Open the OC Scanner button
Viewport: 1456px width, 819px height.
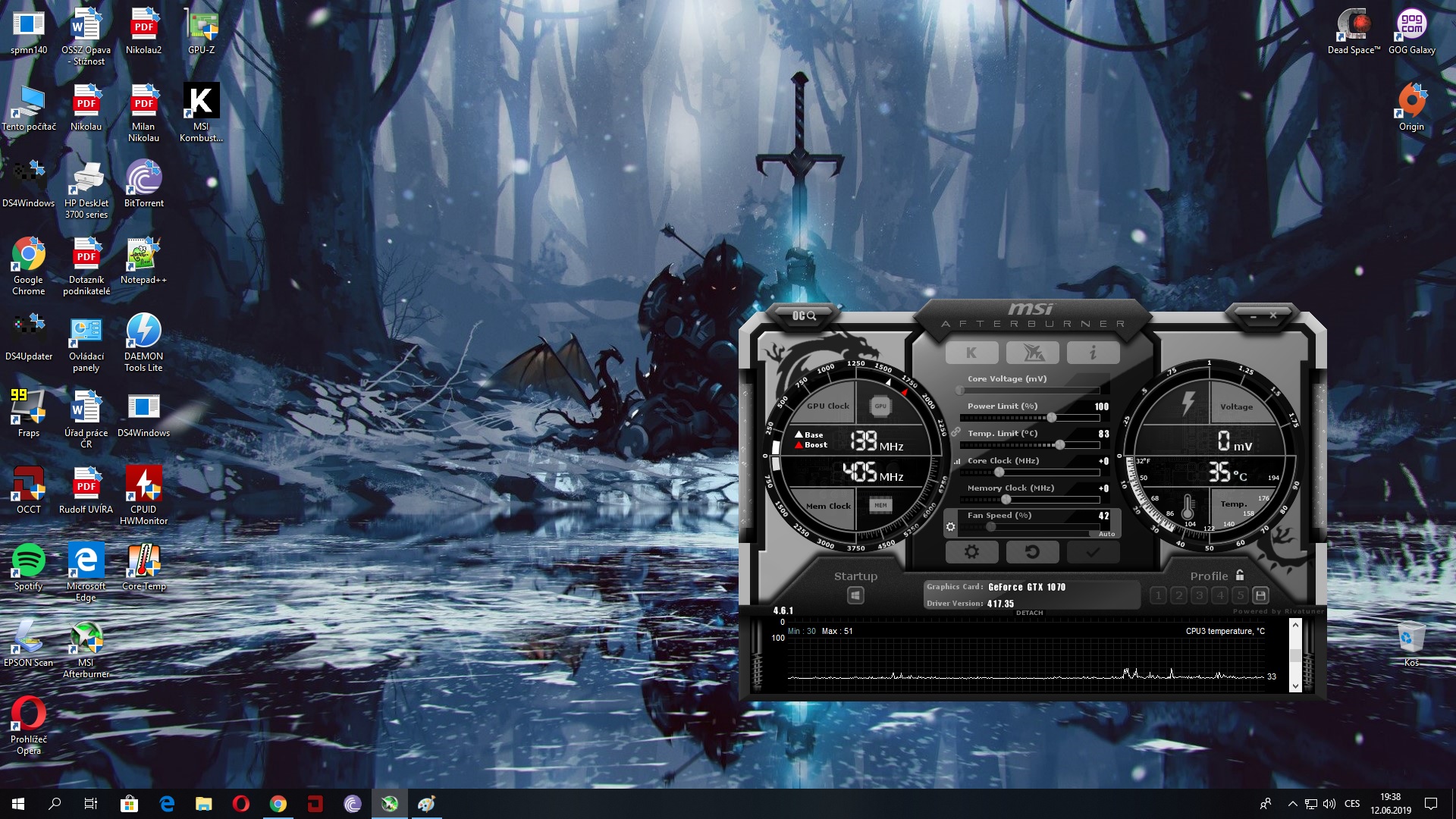click(x=804, y=315)
